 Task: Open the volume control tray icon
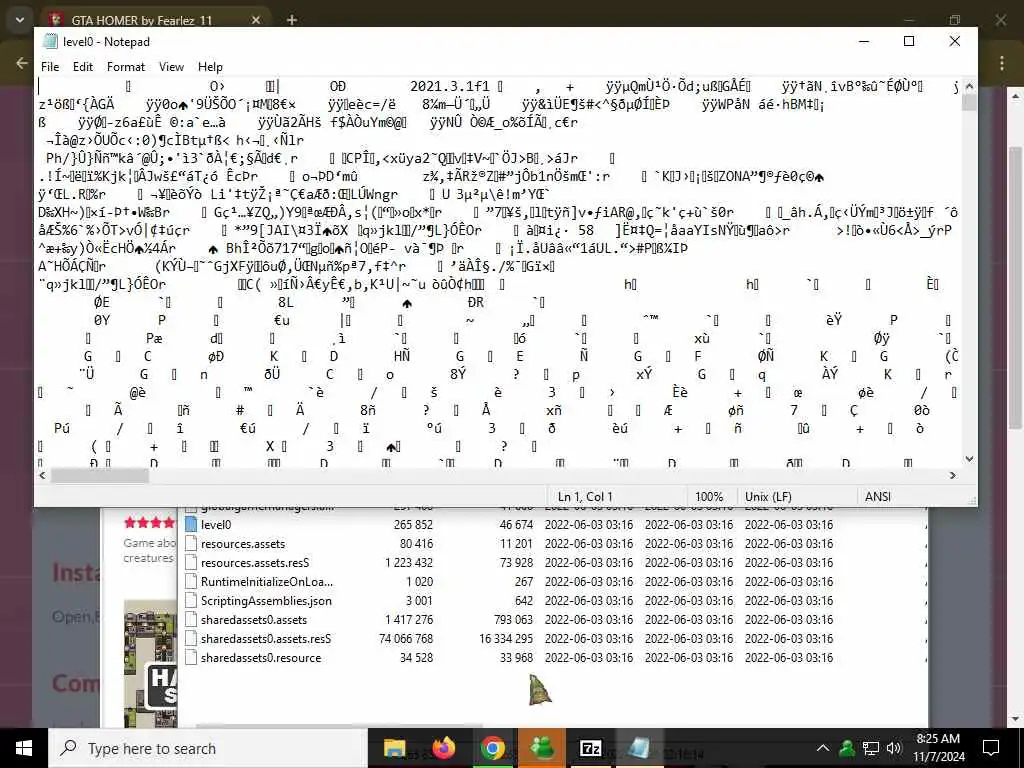coord(894,748)
